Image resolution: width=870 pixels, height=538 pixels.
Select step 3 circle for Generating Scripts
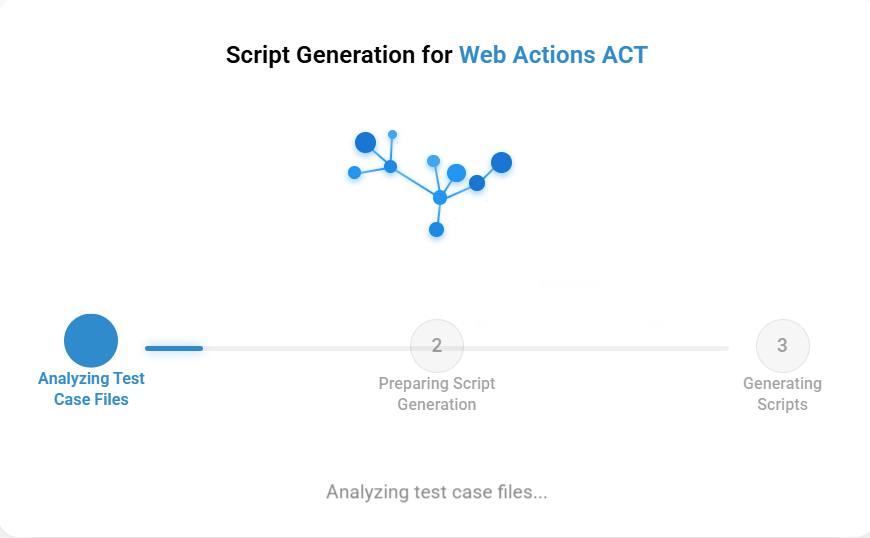(x=782, y=346)
